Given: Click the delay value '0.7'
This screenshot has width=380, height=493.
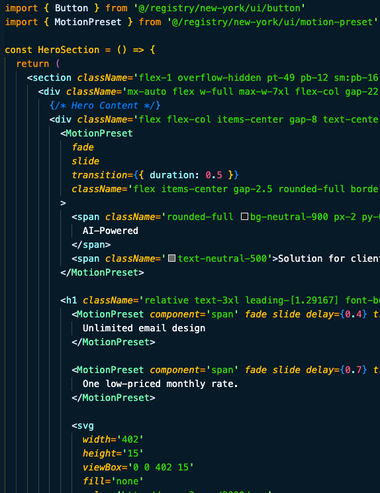Looking at the screenshot, I should click(x=353, y=370).
